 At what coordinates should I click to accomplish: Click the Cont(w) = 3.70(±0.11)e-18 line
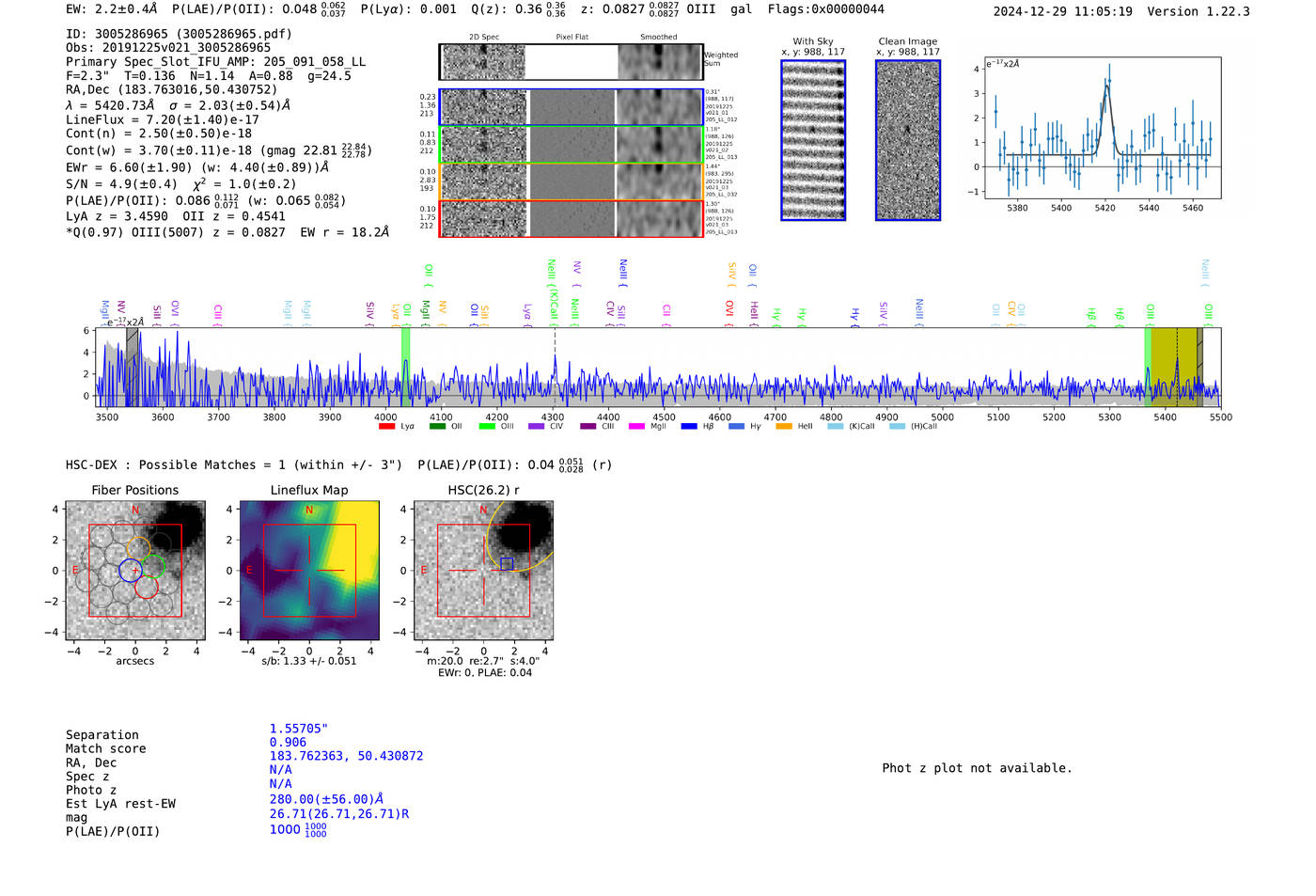point(218,150)
